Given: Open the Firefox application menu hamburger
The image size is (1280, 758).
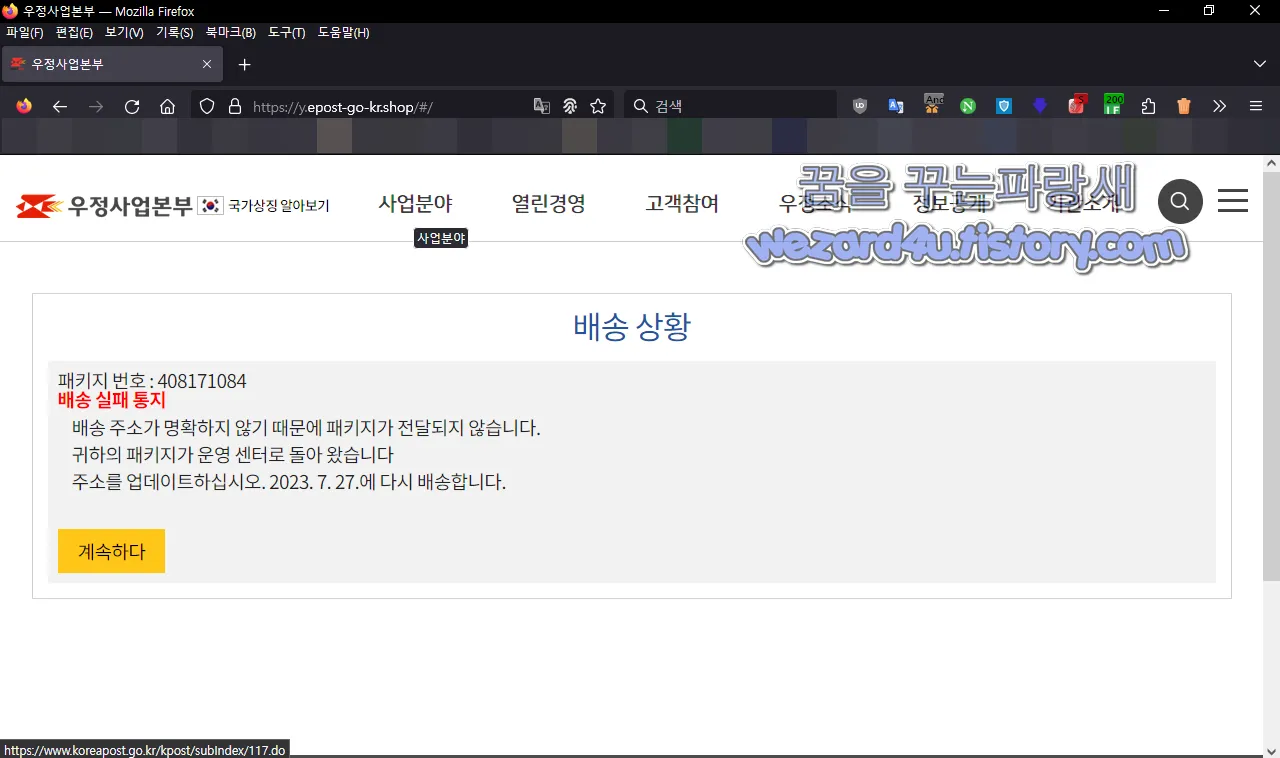Looking at the screenshot, I should click(x=1254, y=105).
